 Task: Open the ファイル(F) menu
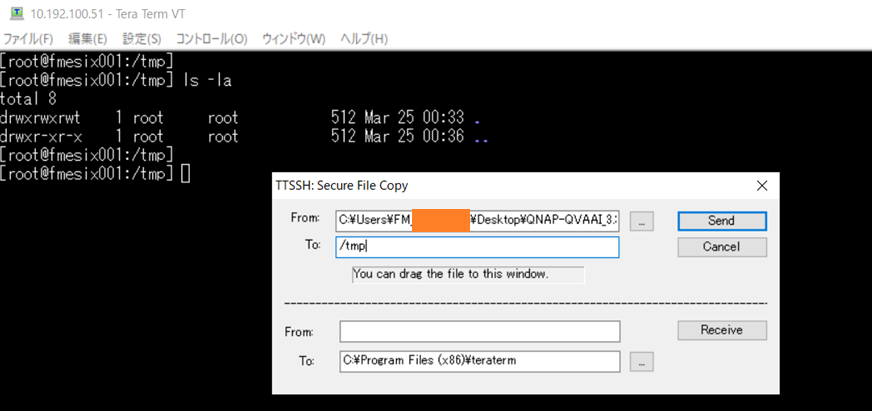[28, 39]
